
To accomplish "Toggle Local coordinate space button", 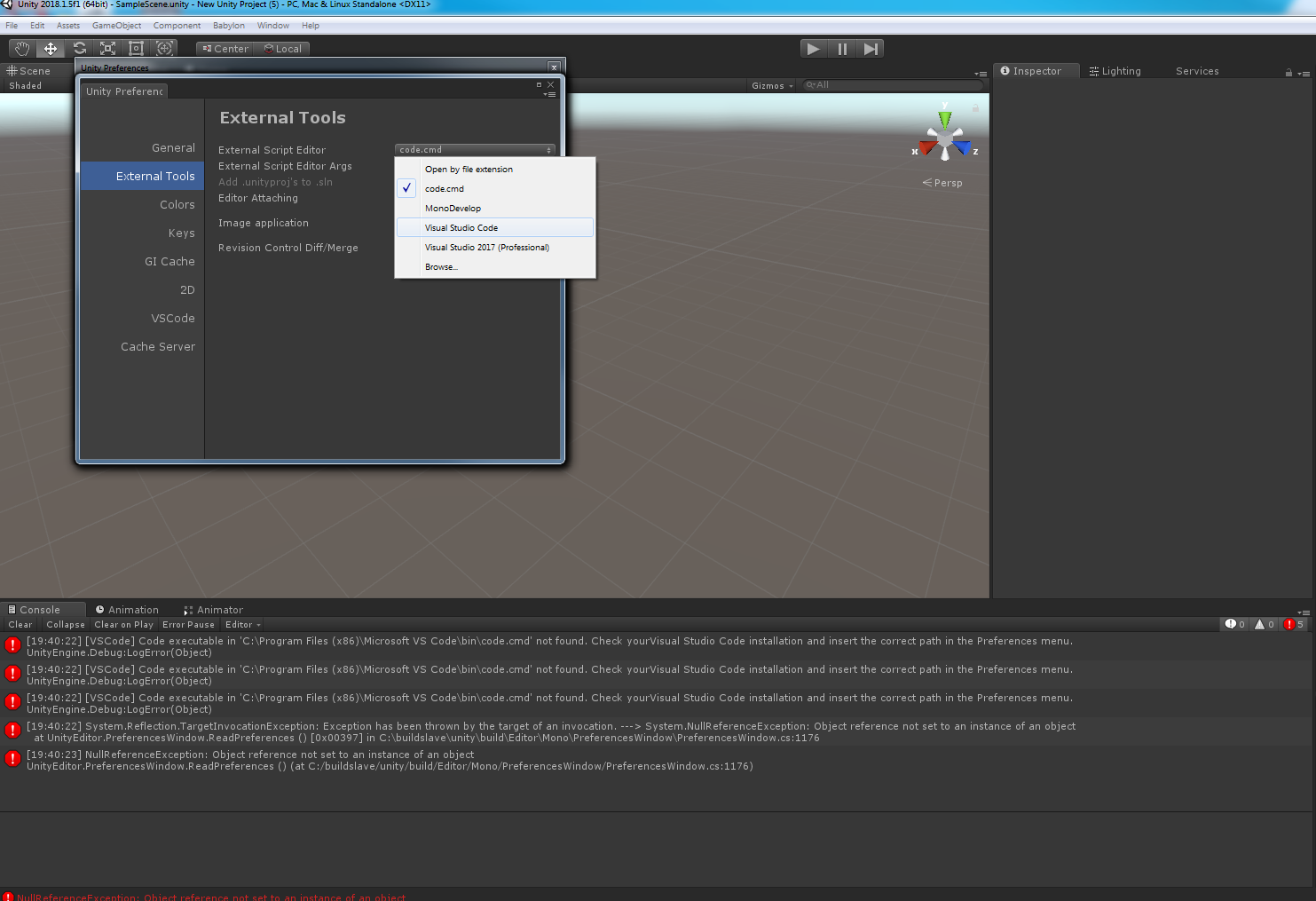I will click(x=282, y=49).
